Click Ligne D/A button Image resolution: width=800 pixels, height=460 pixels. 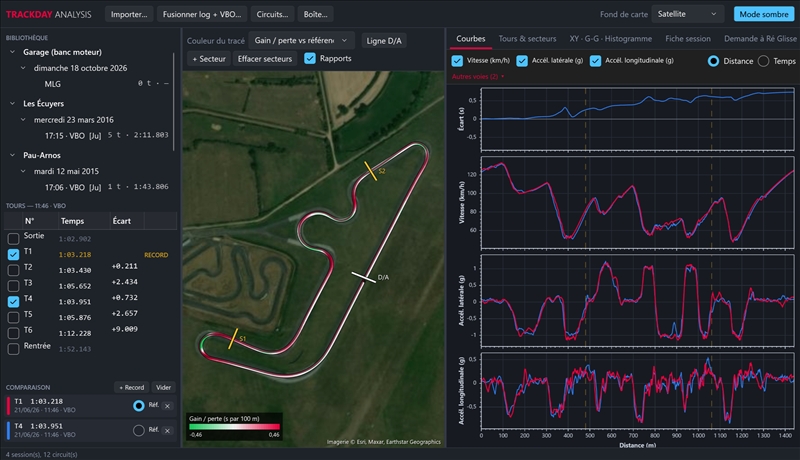click(x=384, y=41)
